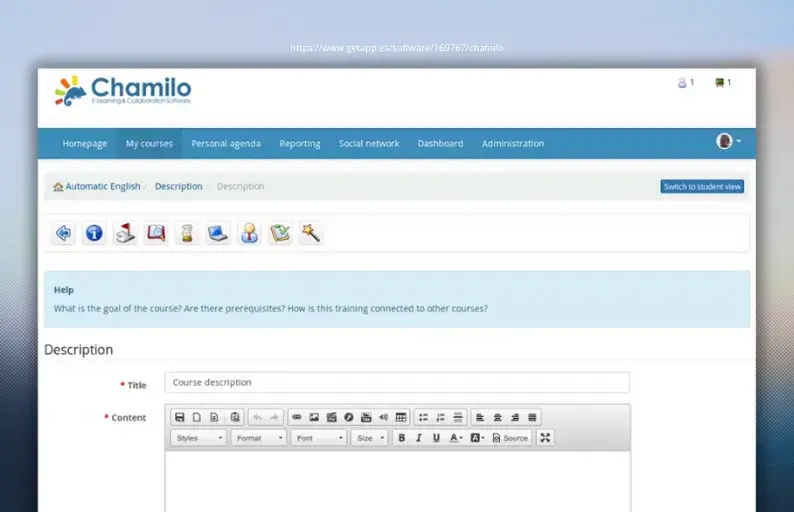Maximize the editor with fullscreen icon

545,438
